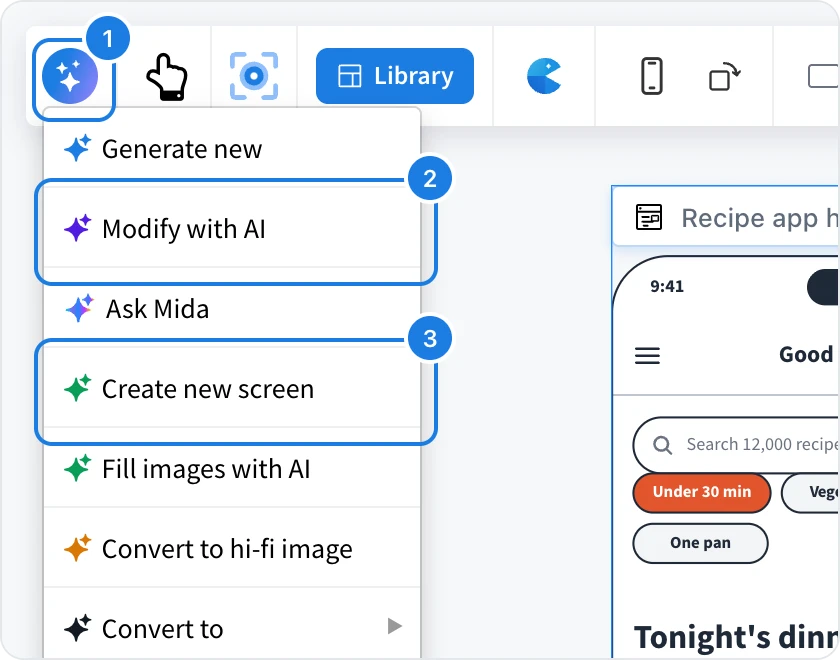Screen dimensions: 840x660
Task: Select the Tonight's dinner heading text
Action: [x=736, y=638]
